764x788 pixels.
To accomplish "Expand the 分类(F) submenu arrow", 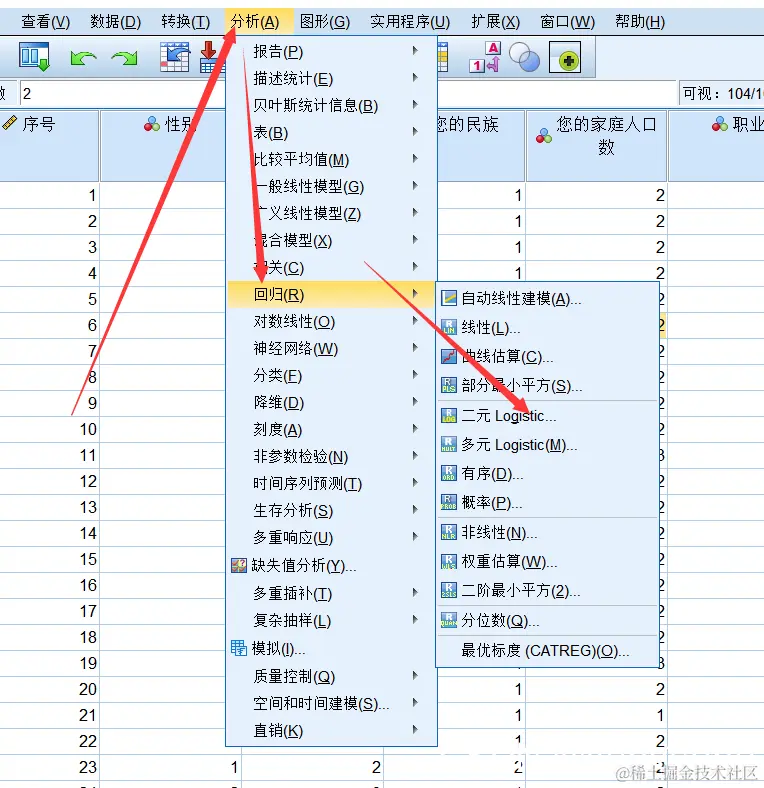I will [415, 374].
